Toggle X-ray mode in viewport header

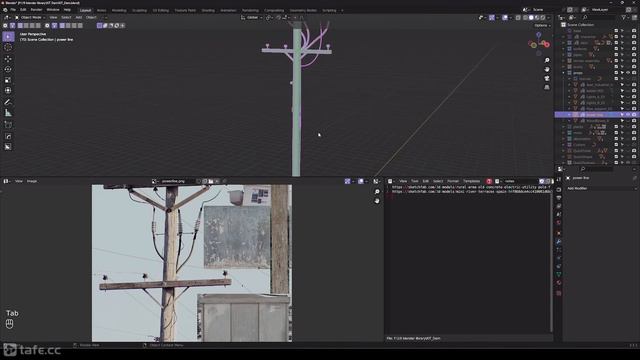pyautogui.click(x=518, y=18)
